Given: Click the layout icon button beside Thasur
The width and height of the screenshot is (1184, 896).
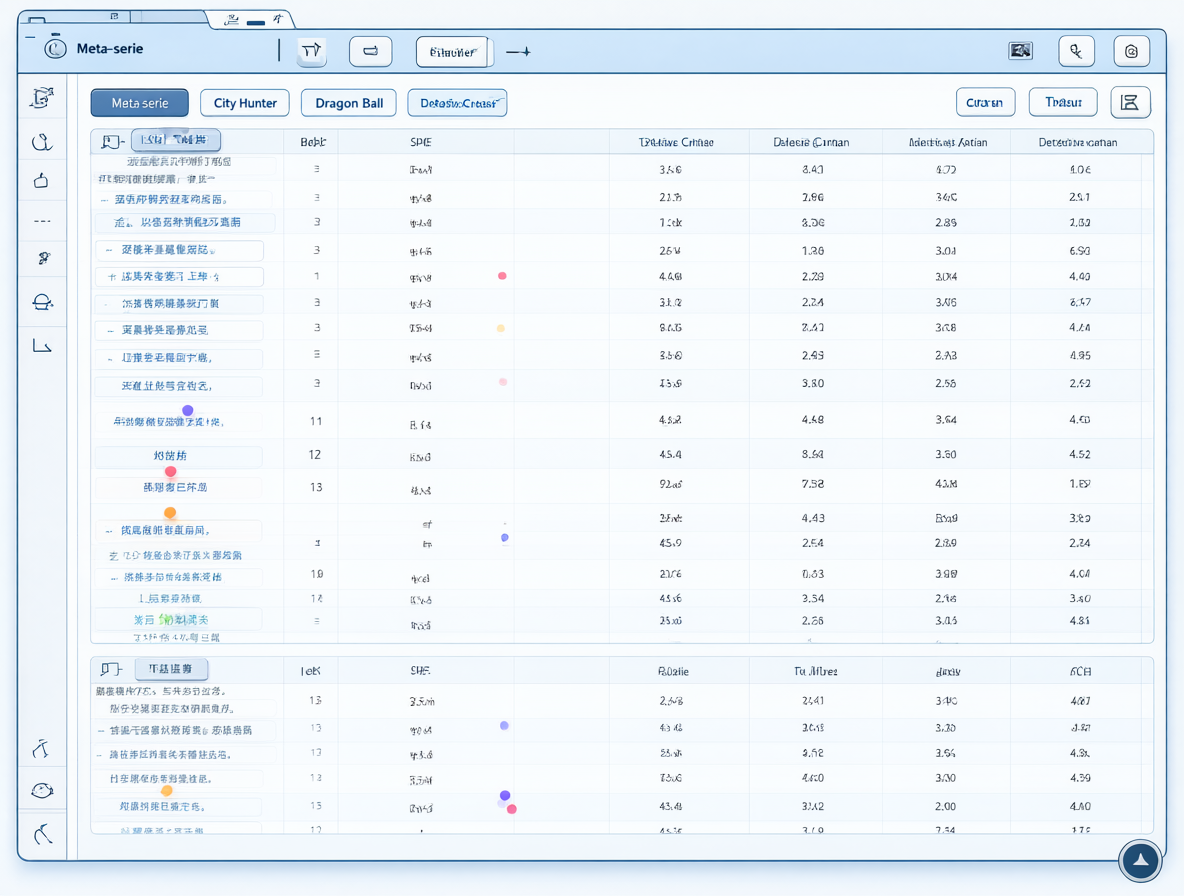Looking at the screenshot, I should [1130, 103].
